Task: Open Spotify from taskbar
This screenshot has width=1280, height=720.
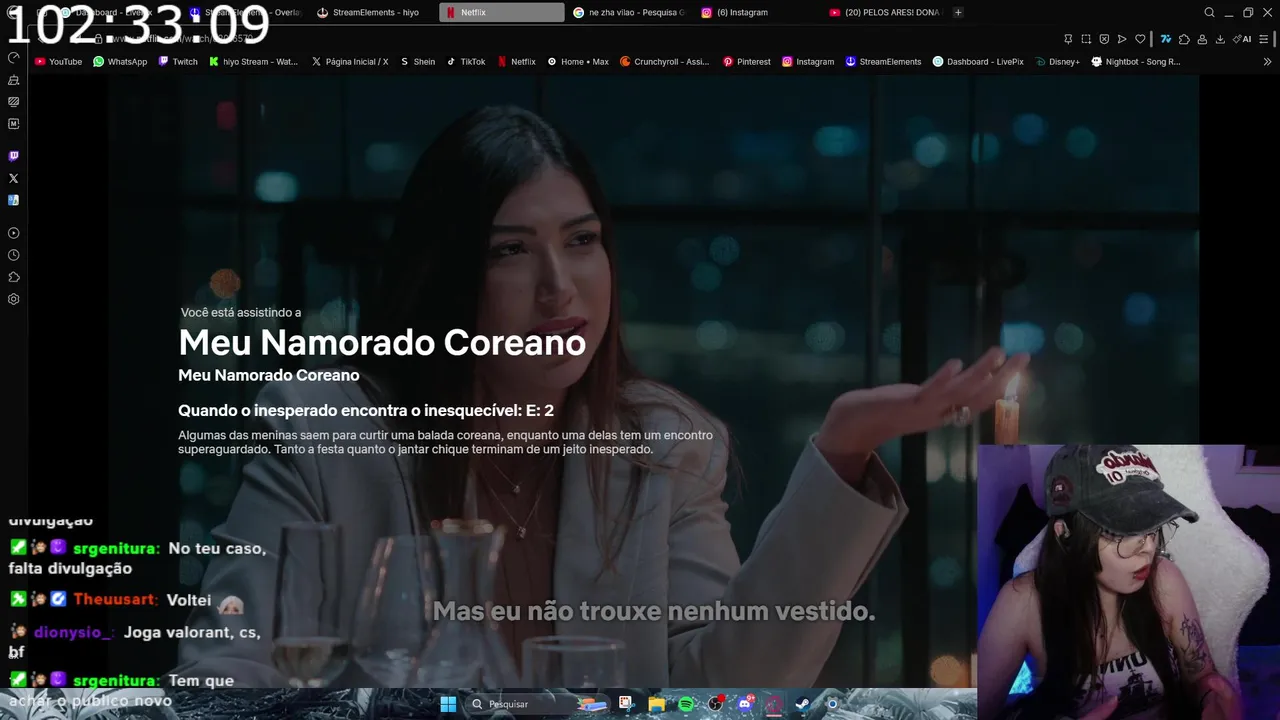Action: pyautogui.click(x=686, y=704)
